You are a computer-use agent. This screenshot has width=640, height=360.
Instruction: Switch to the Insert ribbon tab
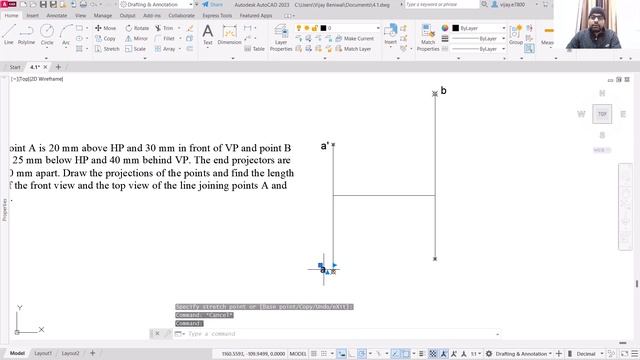(x=32, y=16)
